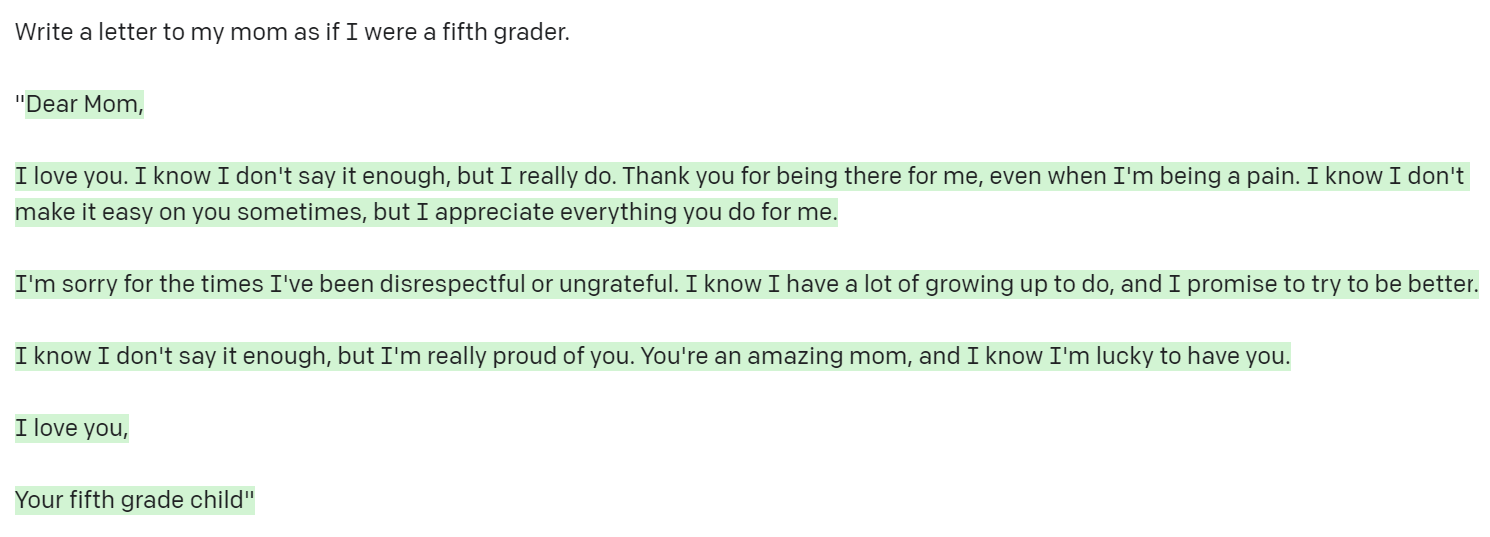Screen dimensions: 1490x537
Task: Click the signature 'Your fifth grade child'
Action: click(130, 500)
